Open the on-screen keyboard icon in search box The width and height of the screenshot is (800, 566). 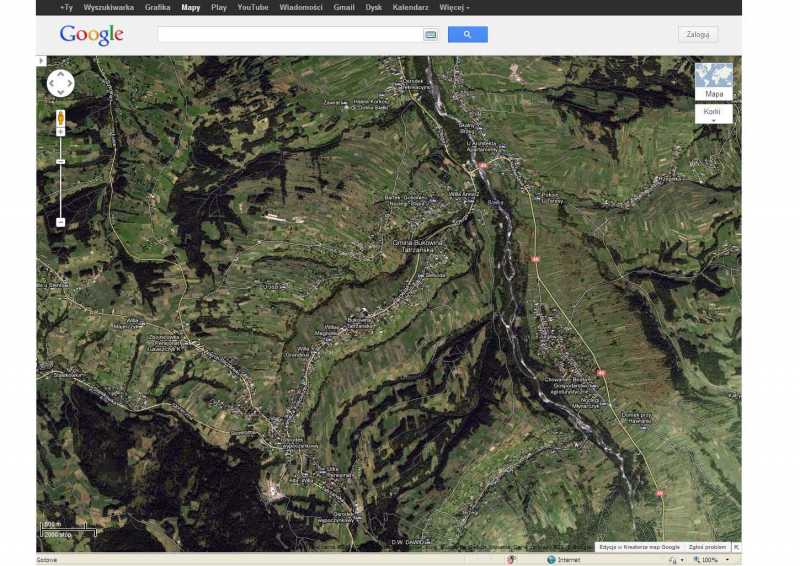point(431,35)
